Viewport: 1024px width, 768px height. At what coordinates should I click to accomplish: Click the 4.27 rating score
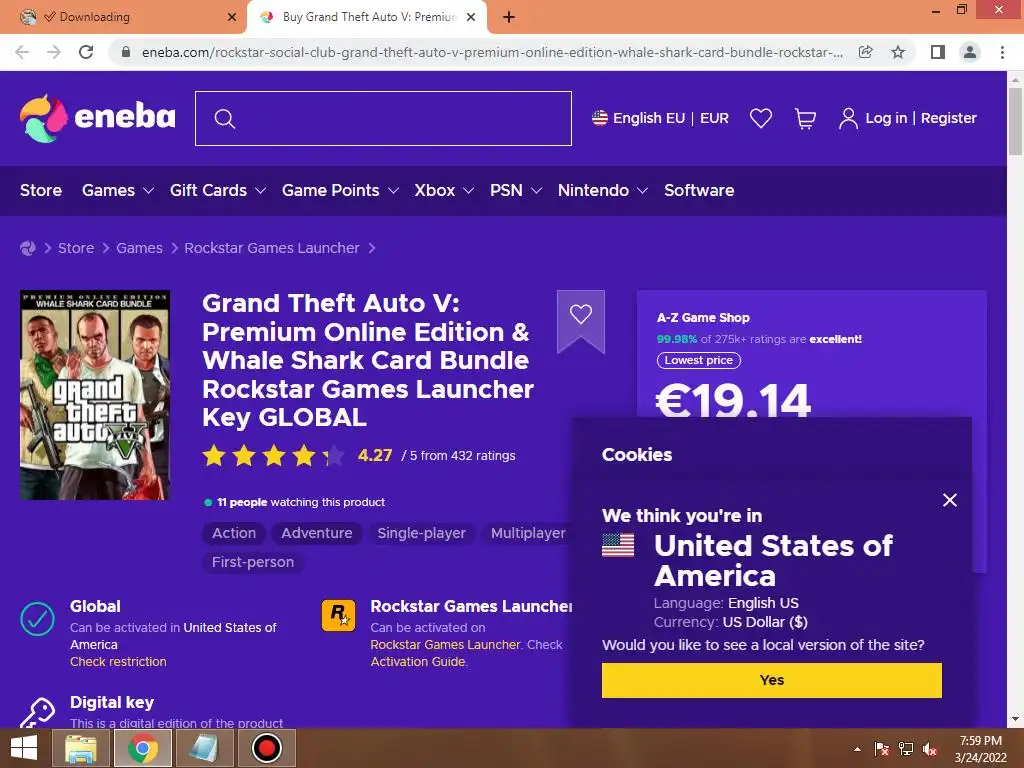tap(375, 455)
